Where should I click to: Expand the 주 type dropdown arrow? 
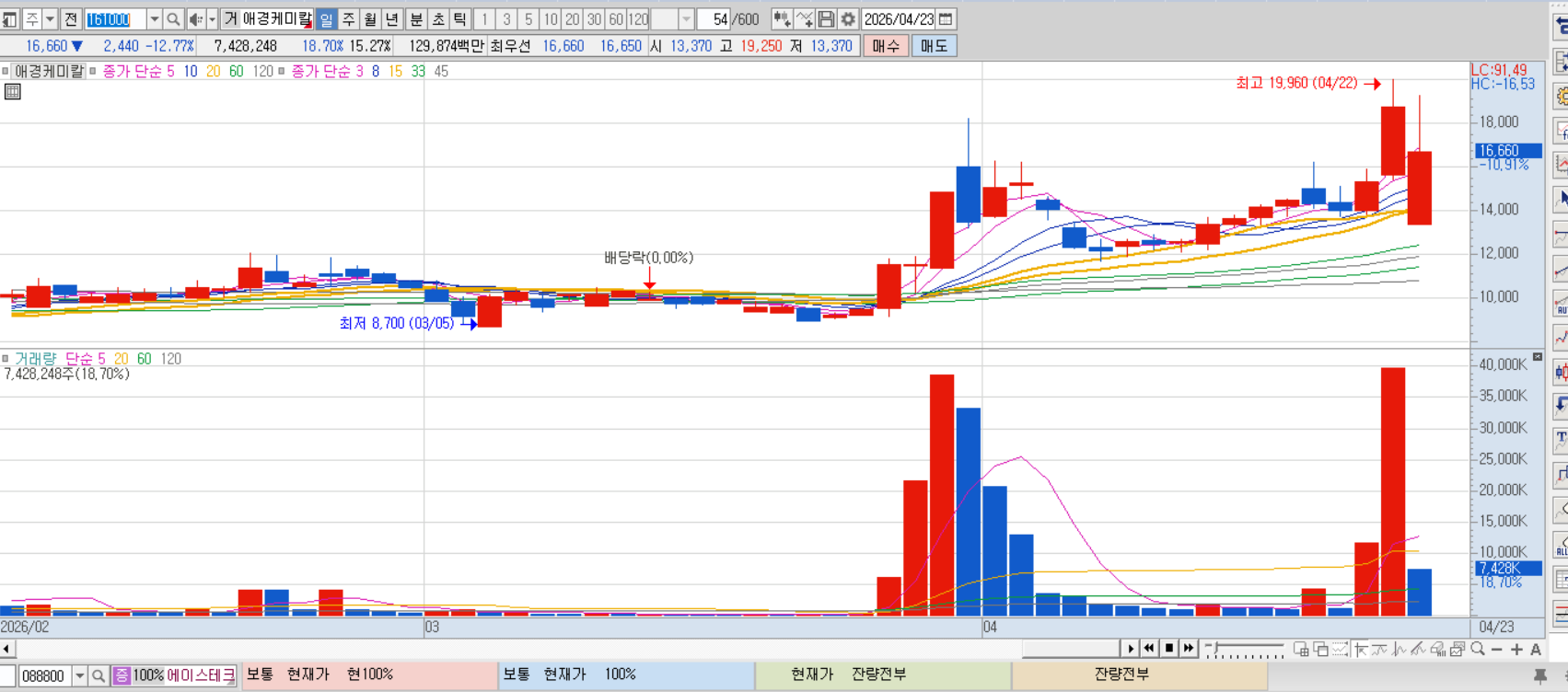pos(50,19)
